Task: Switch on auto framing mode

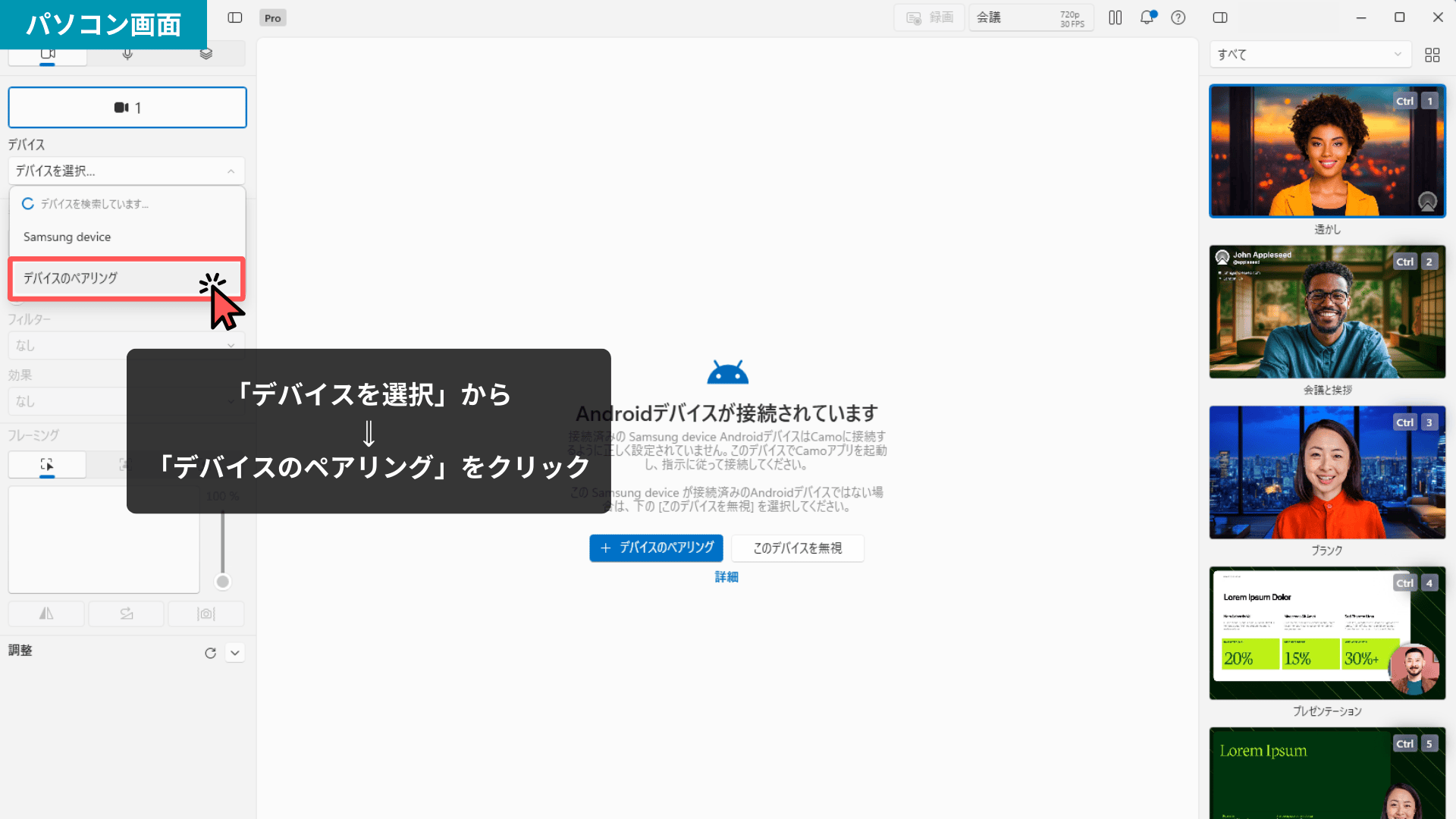Action: [125, 464]
